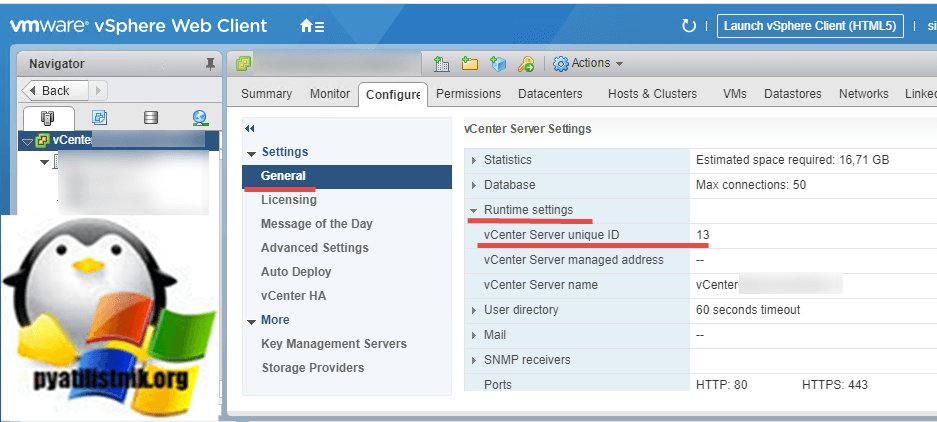Open Networking navigator view icon

point(200,118)
